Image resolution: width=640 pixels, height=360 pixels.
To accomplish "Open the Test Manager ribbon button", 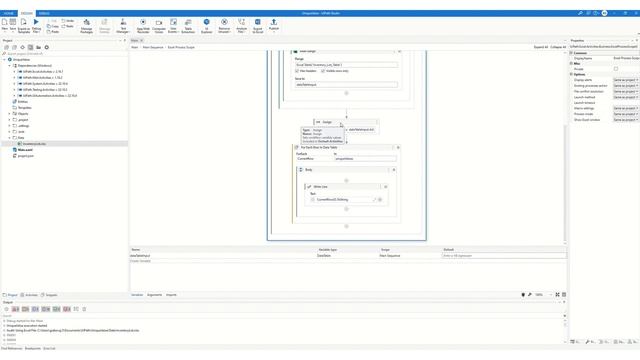I will tap(123, 26).
